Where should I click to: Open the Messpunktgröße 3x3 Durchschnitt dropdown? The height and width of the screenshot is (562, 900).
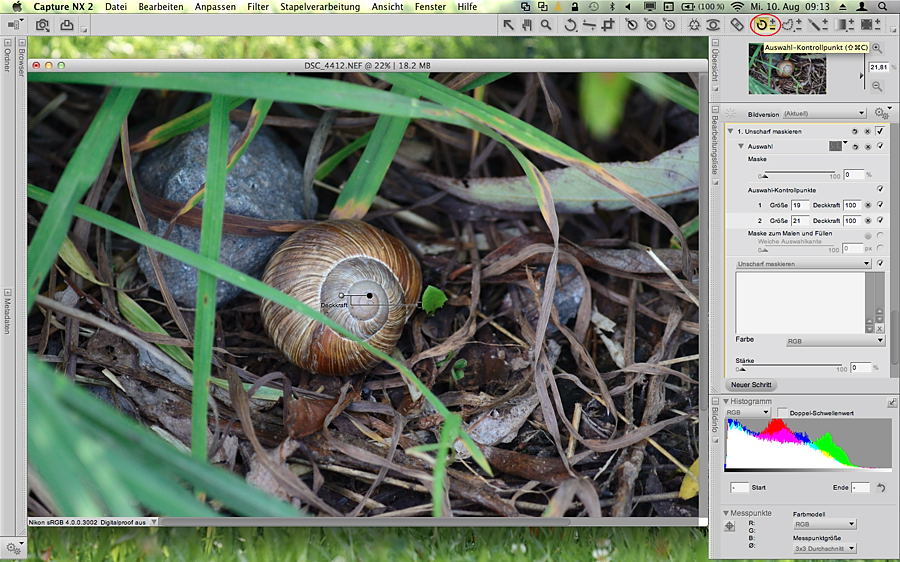tap(824, 548)
